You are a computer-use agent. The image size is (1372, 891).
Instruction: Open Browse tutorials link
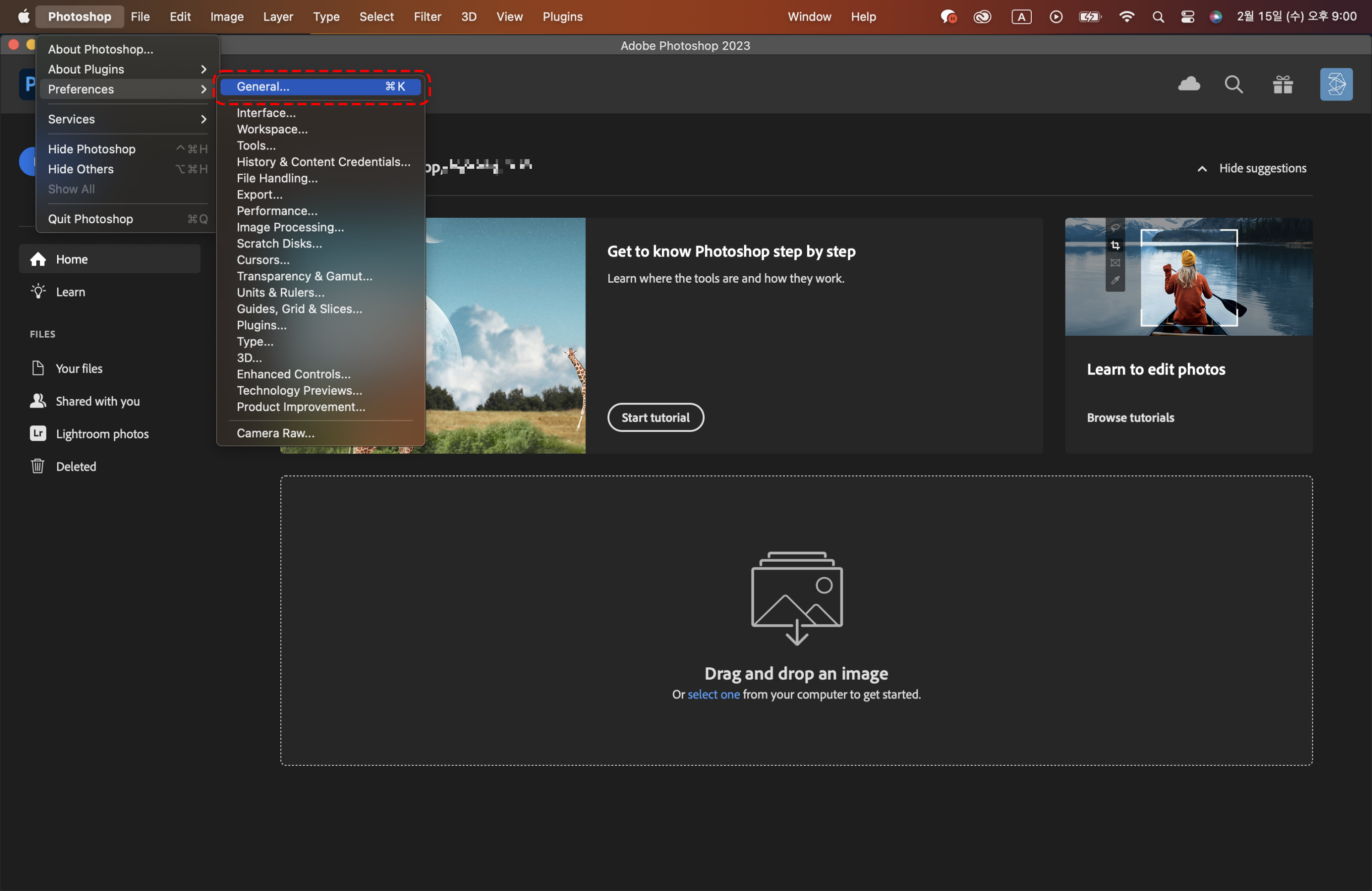[x=1130, y=418]
